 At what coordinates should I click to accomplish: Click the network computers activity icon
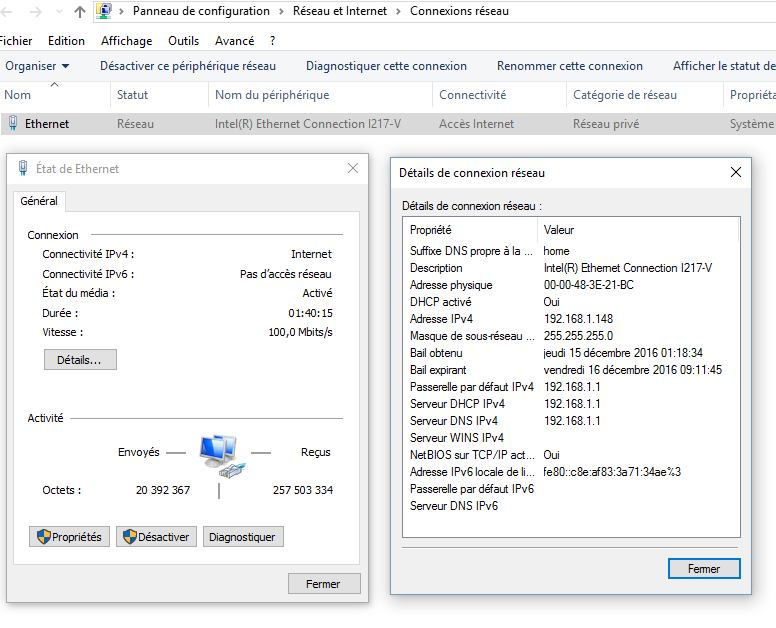[x=220, y=453]
